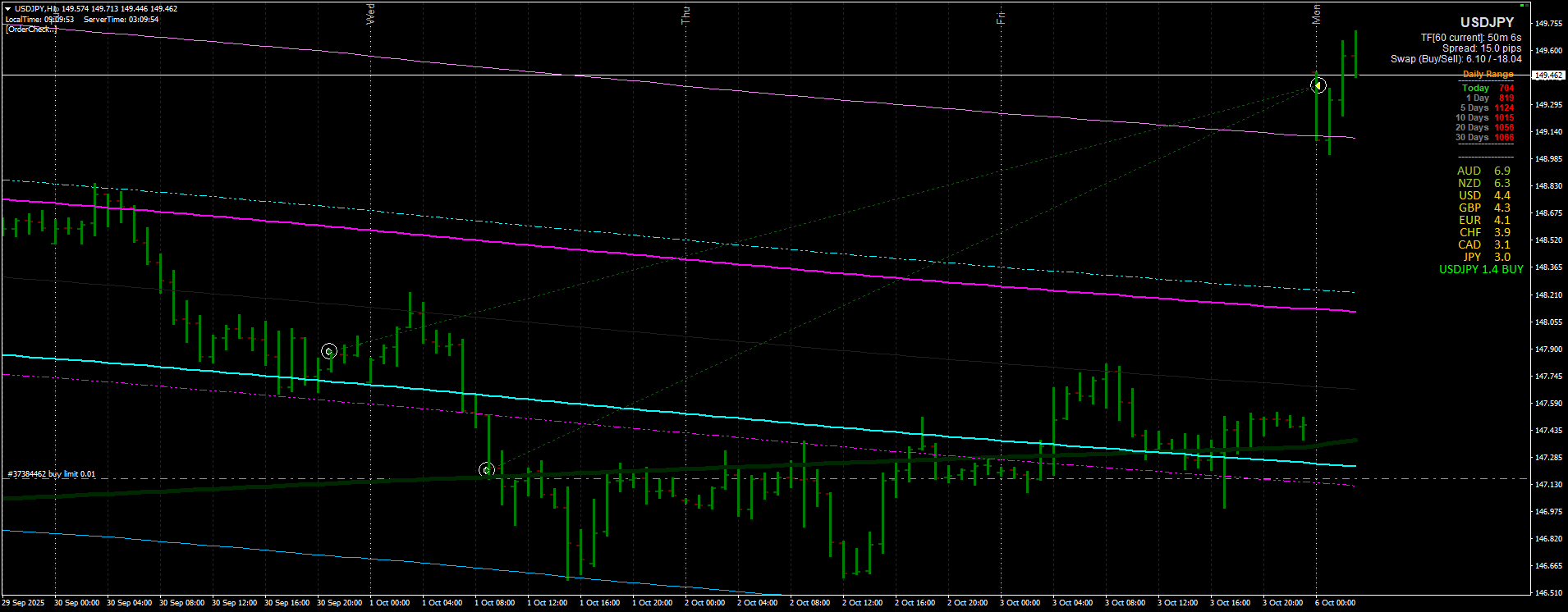Viewport: 1568px width, 612px height.
Task: Click the AUD 6.9 currency strength row
Action: click(1483, 171)
